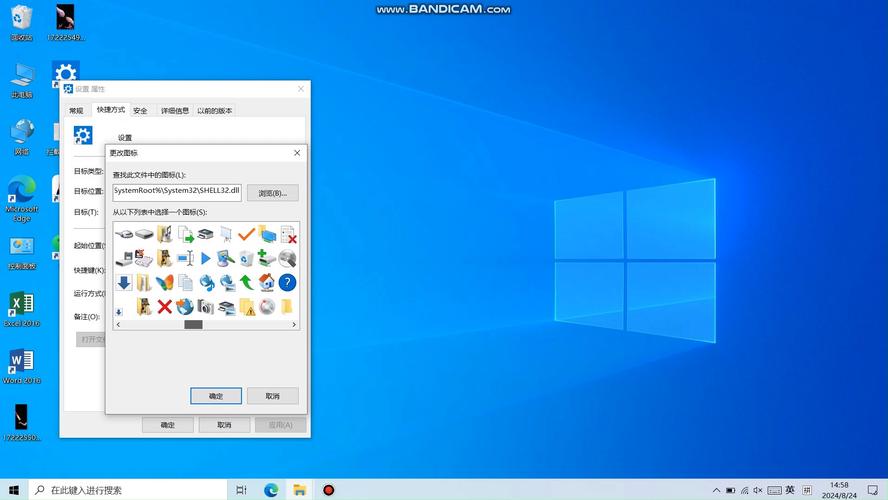The width and height of the screenshot is (888, 500).
Task: Choose the blue play triangle icon
Action: pos(206,258)
